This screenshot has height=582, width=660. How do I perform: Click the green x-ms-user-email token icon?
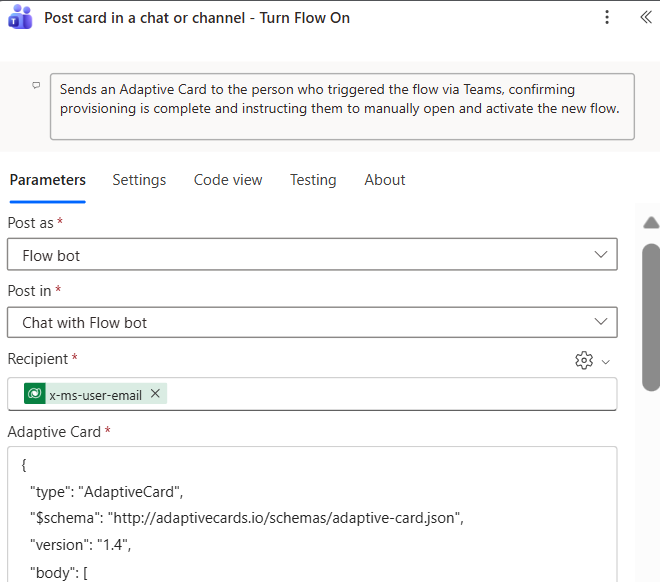[x=35, y=394]
